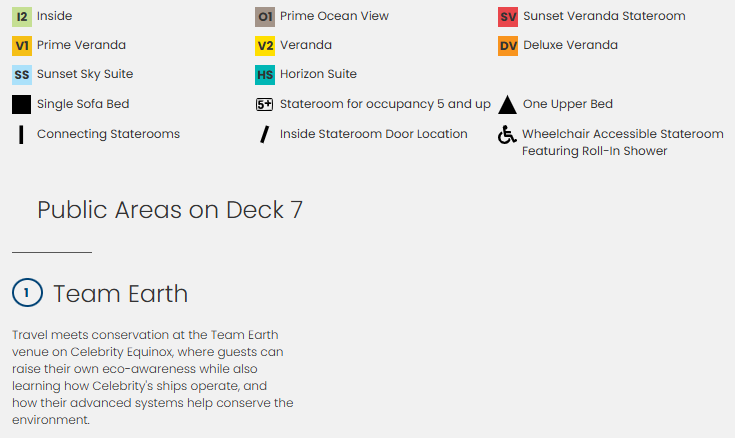Click the SS Sunset Sky Suite icon
Viewport: 735px width, 438px height.
pyautogui.click(x=22, y=74)
